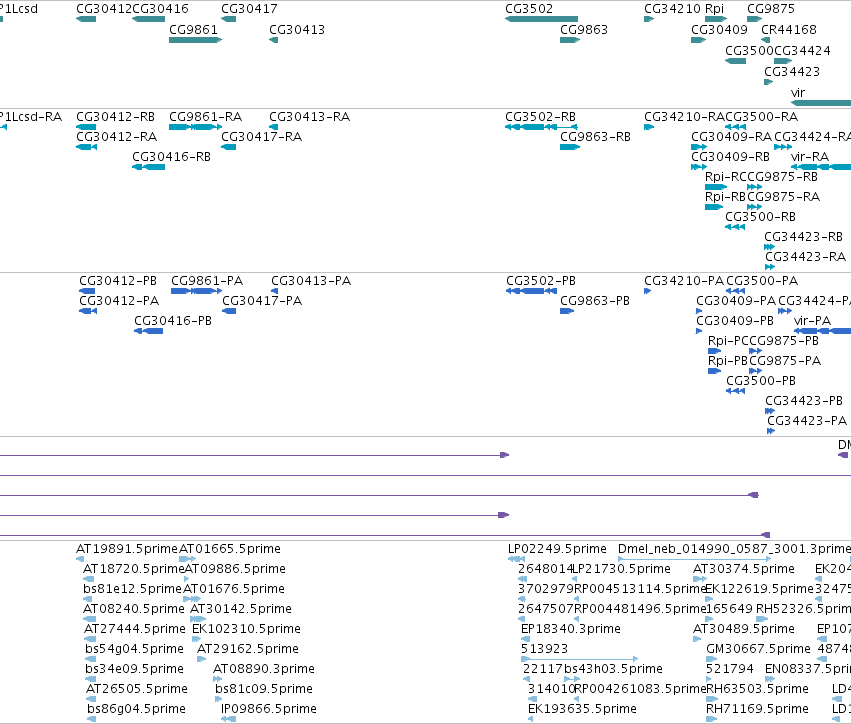Click the CG30417-PA protein label

point(262,301)
